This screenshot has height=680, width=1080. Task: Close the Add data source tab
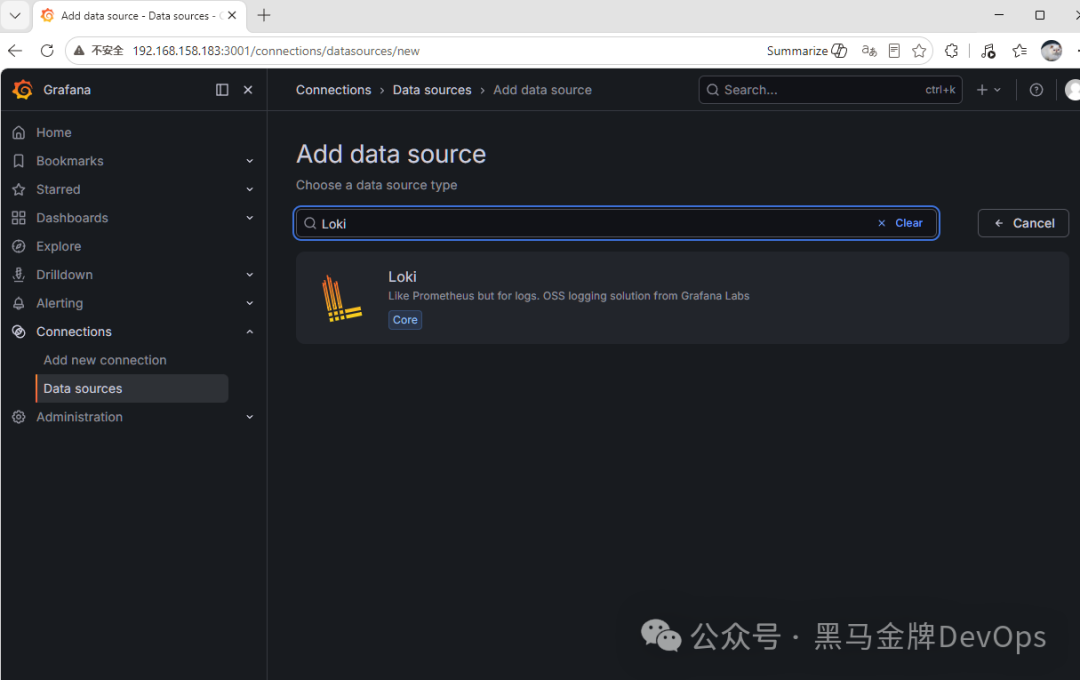pos(232,15)
